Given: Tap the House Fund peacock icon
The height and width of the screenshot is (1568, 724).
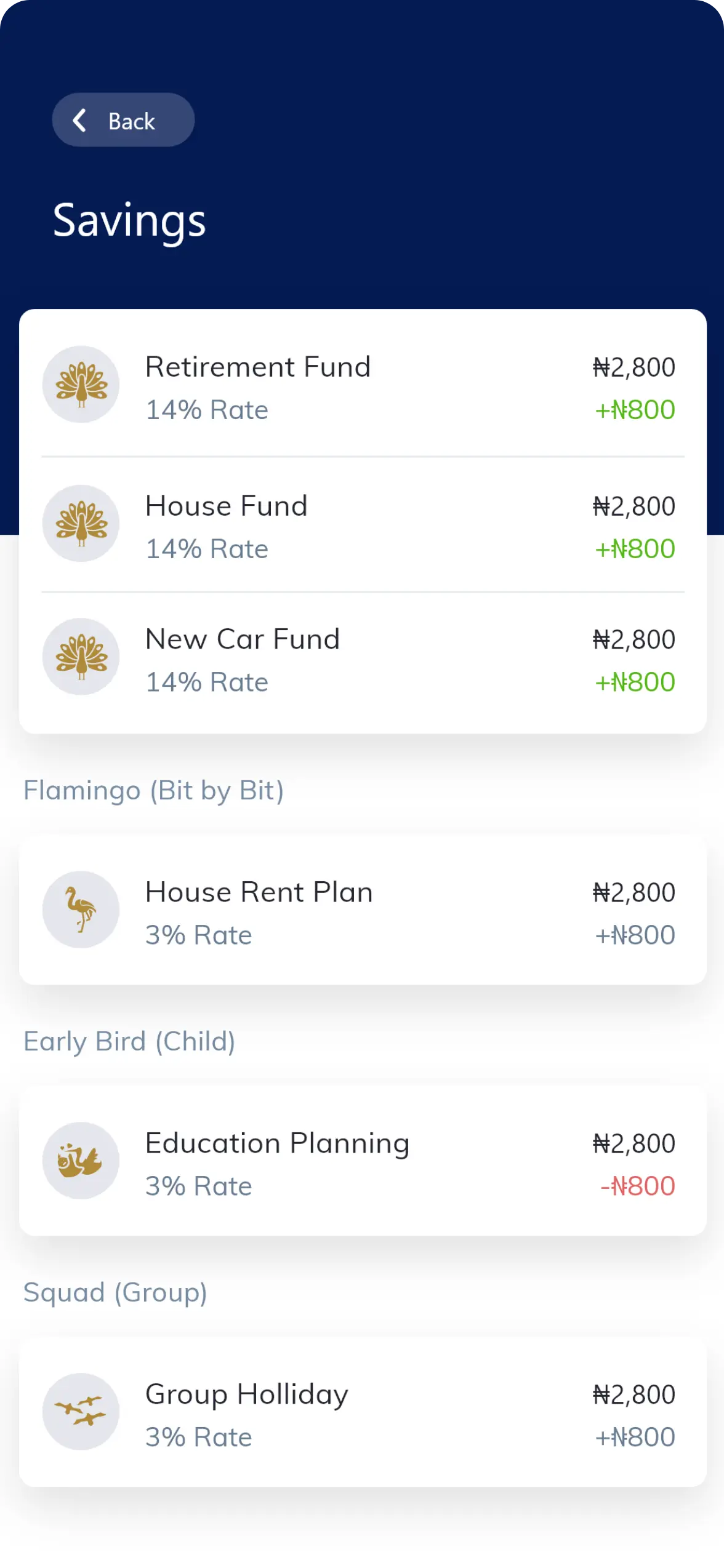Looking at the screenshot, I should (x=81, y=524).
